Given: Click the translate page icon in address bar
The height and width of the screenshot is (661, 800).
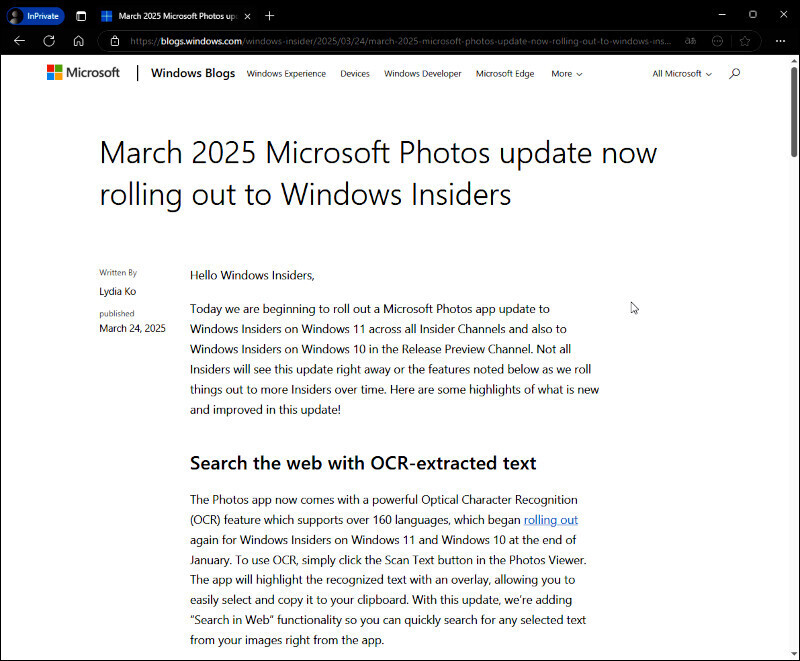Looking at the screenshot, I should pyautogui.click(x=690, y=41).
